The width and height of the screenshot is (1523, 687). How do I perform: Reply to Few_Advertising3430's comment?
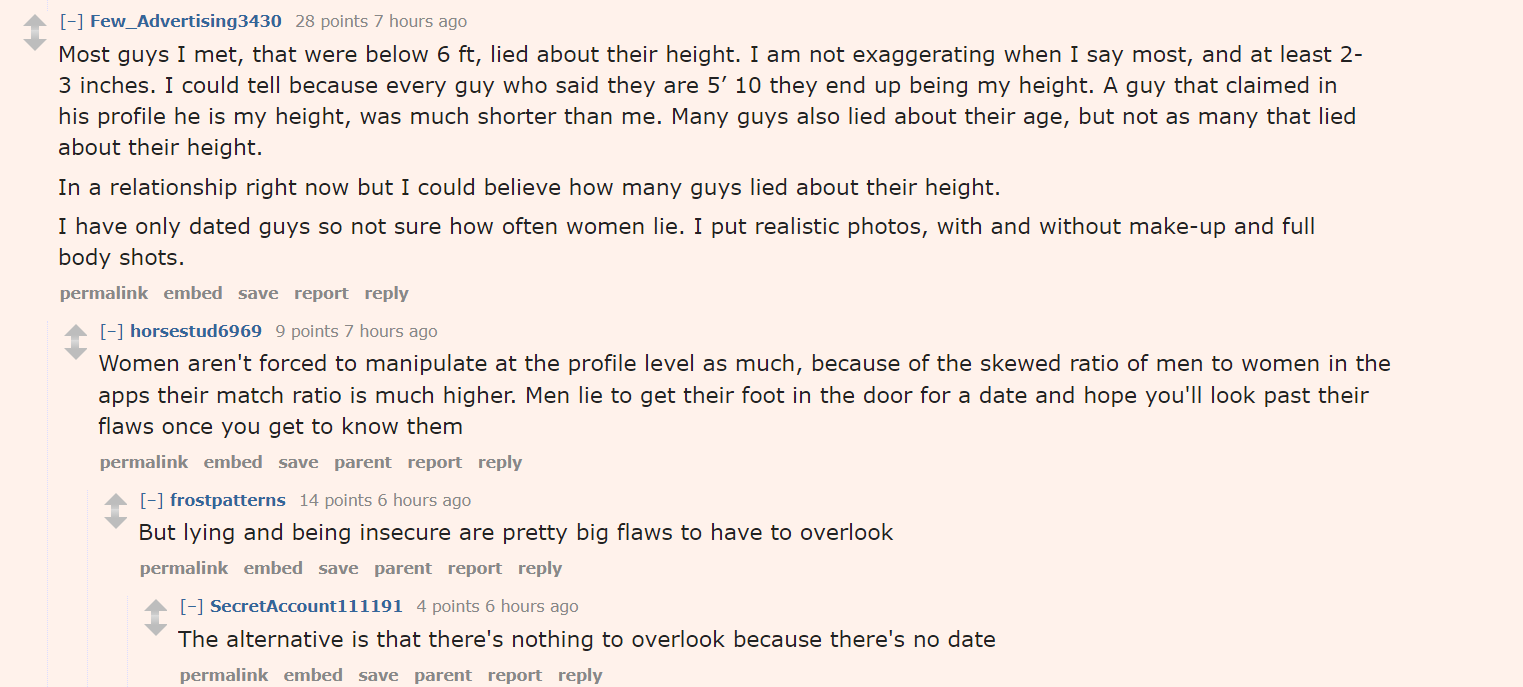point(386,293)
